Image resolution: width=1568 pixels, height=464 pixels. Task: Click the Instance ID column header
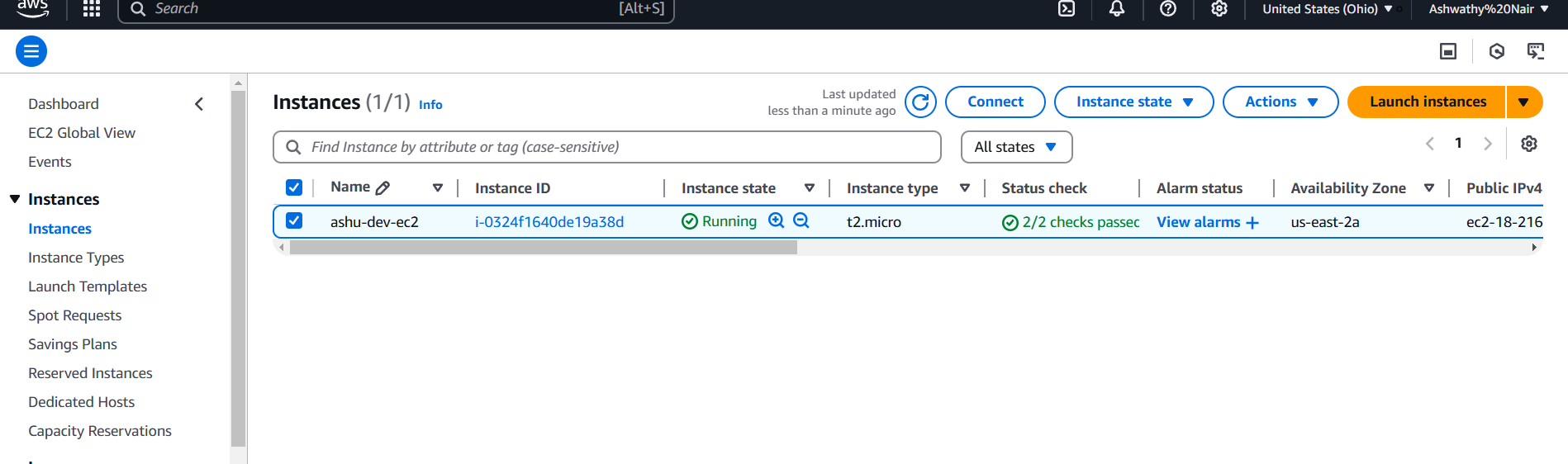click(x=512, y=188)
